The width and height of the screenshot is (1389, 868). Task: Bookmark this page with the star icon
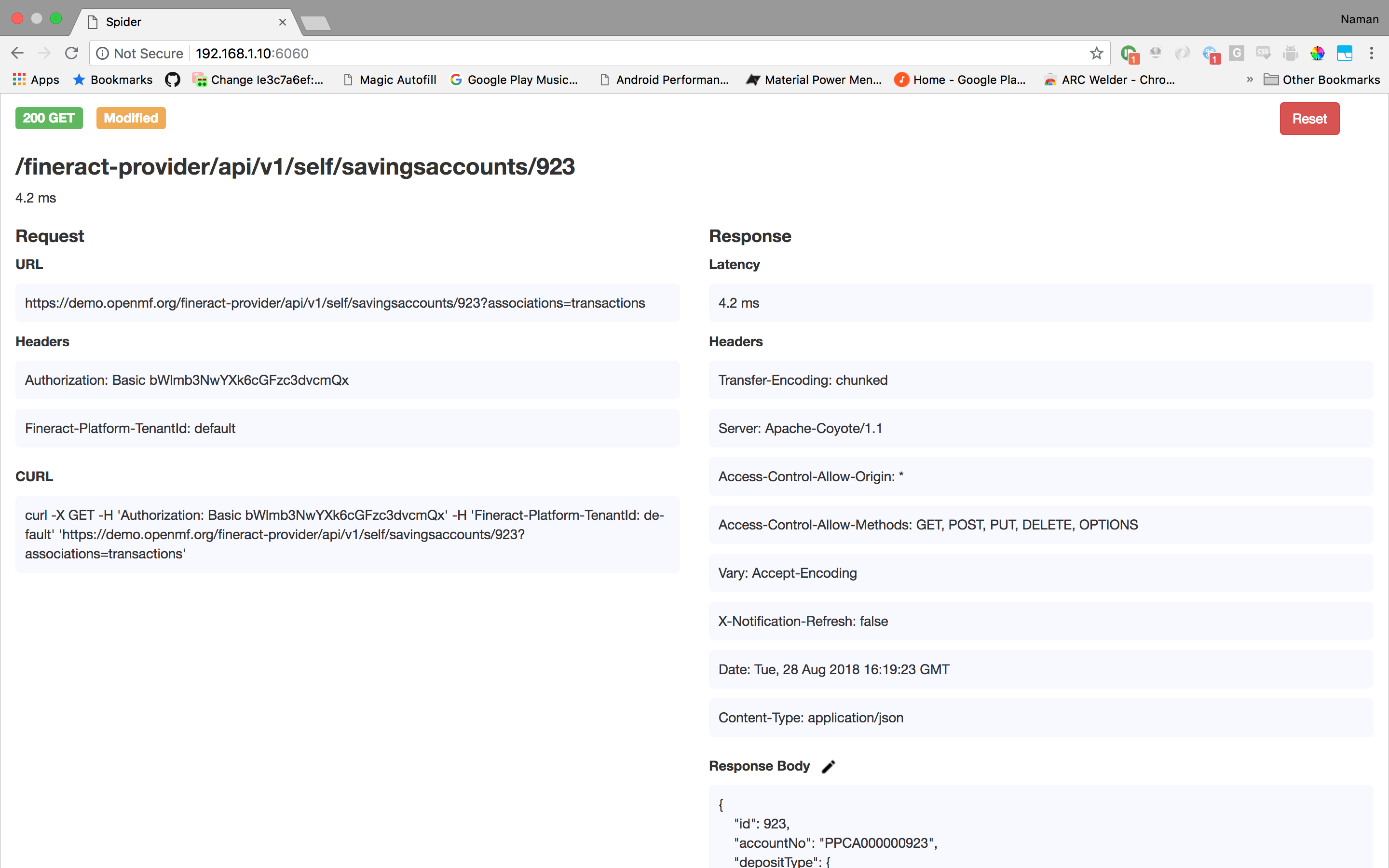pos(1096,54)
